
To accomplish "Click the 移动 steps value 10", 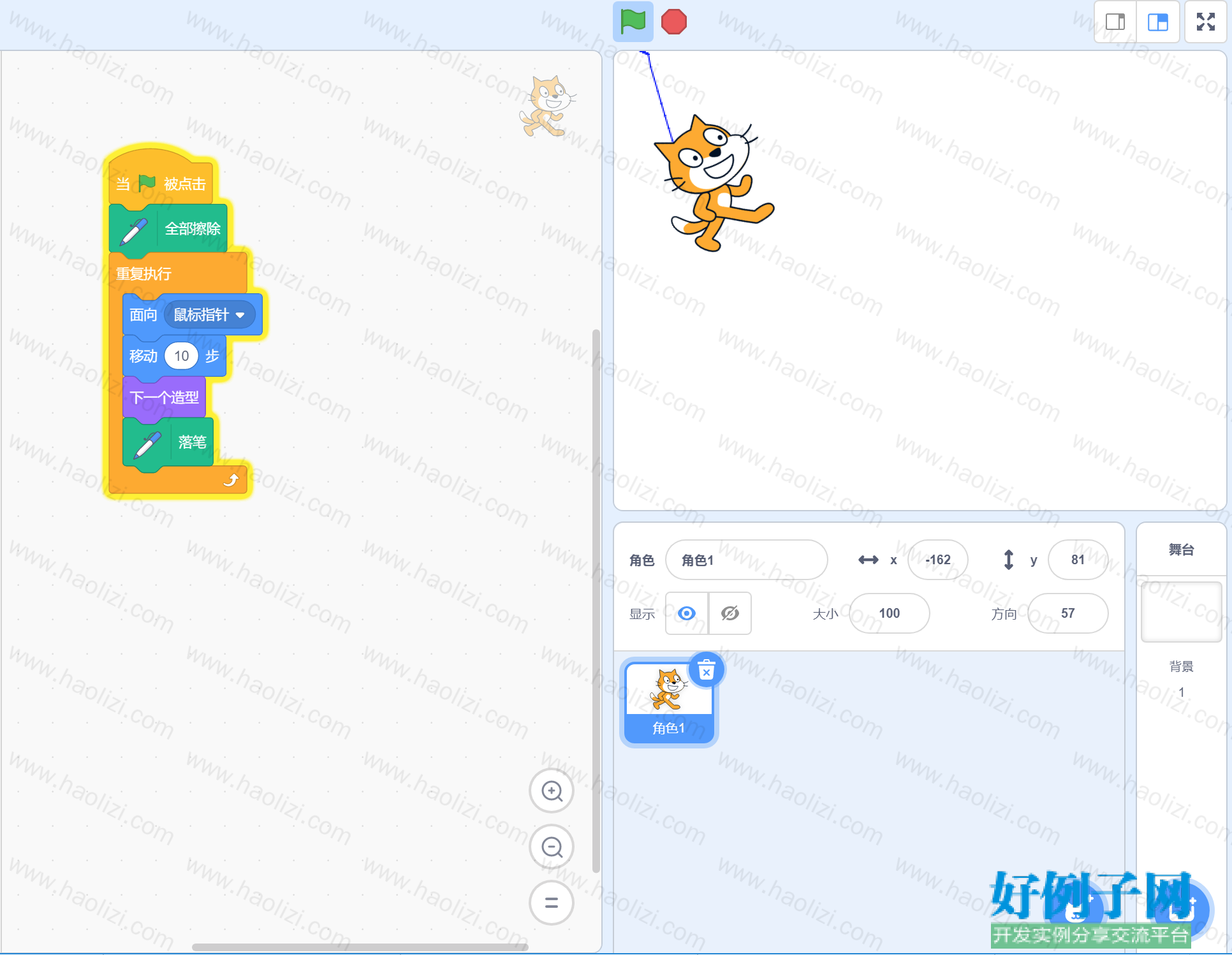I will point(182,356).
